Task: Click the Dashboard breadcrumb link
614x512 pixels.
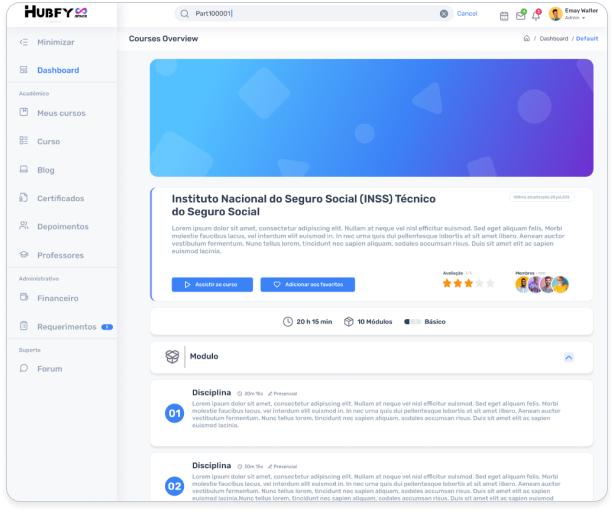Action: (554, 39)
